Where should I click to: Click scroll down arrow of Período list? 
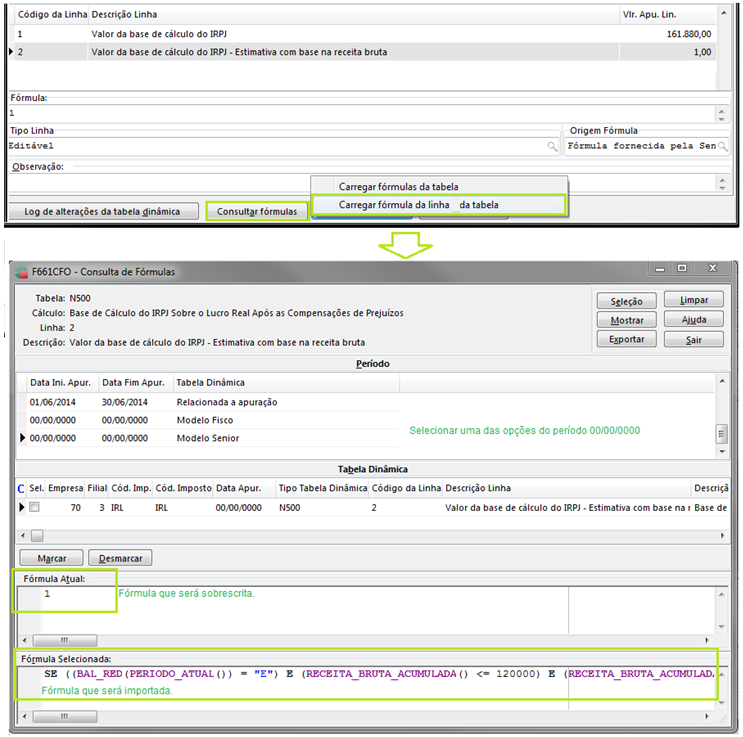pos(722,451)
